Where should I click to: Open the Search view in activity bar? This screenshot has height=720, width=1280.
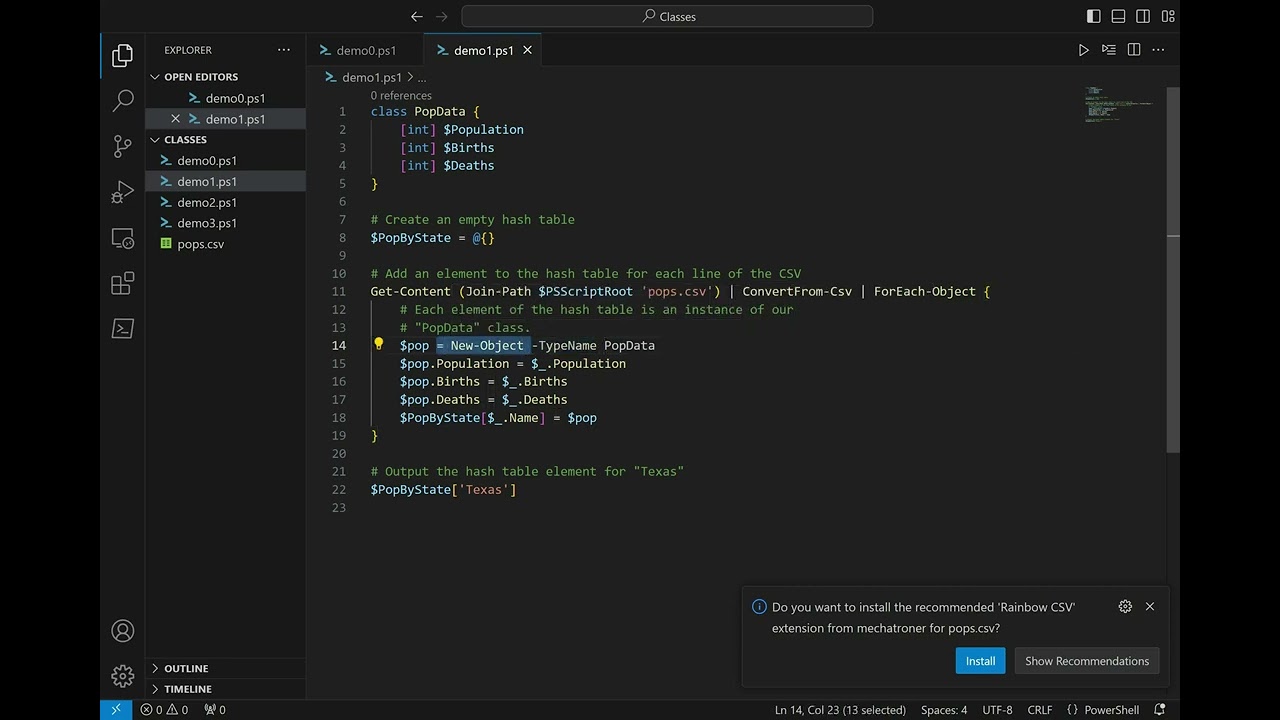(122, 101)
